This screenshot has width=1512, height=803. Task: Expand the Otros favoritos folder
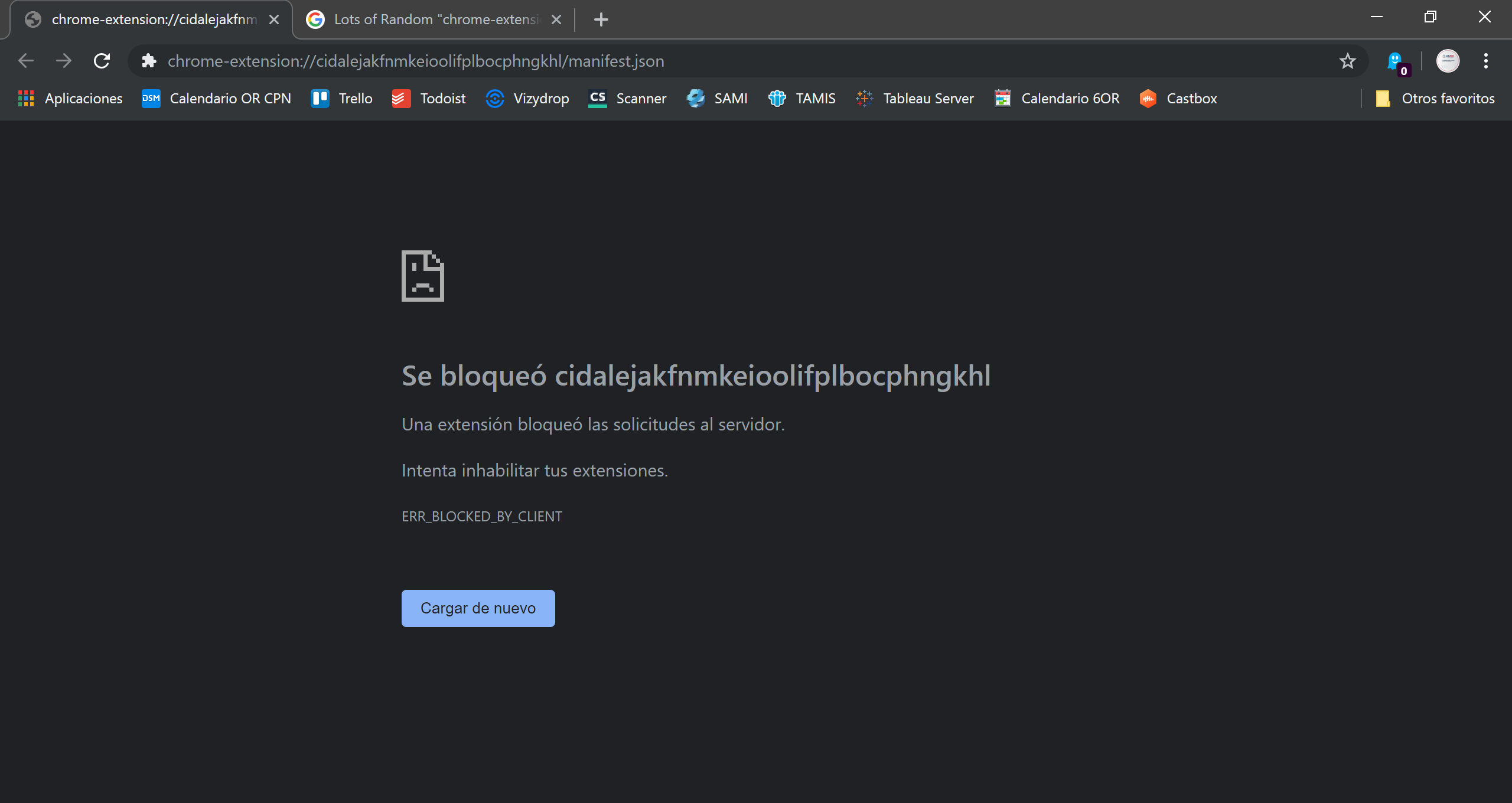click(x=1435, y=99)
